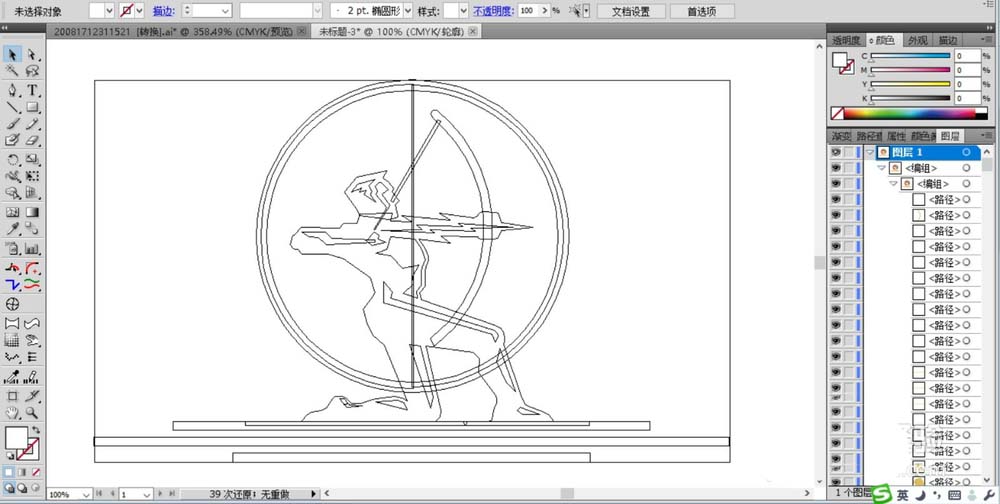Viewport: 1000px width, 504px height.
Task: Toggle lock box for 图层 1
Action: (849, 152)
